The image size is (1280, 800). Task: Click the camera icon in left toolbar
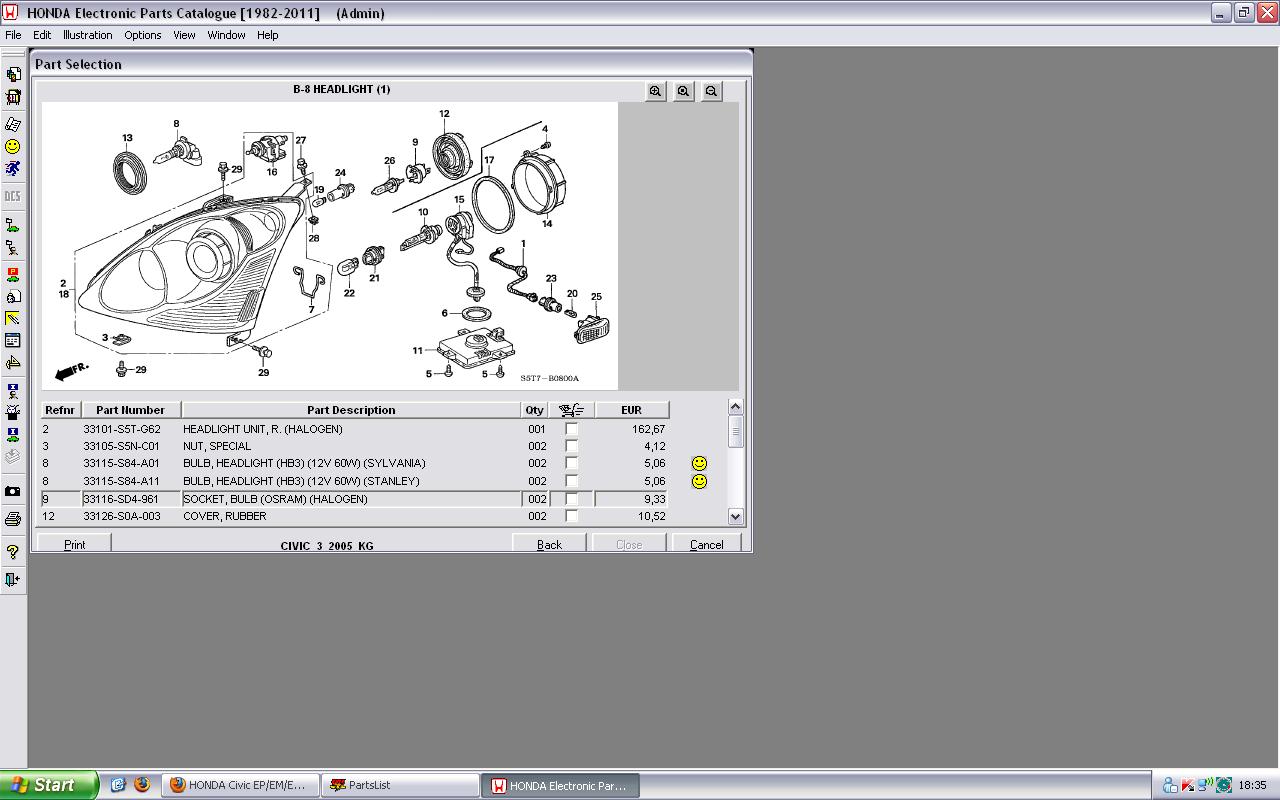pos(13,491)
